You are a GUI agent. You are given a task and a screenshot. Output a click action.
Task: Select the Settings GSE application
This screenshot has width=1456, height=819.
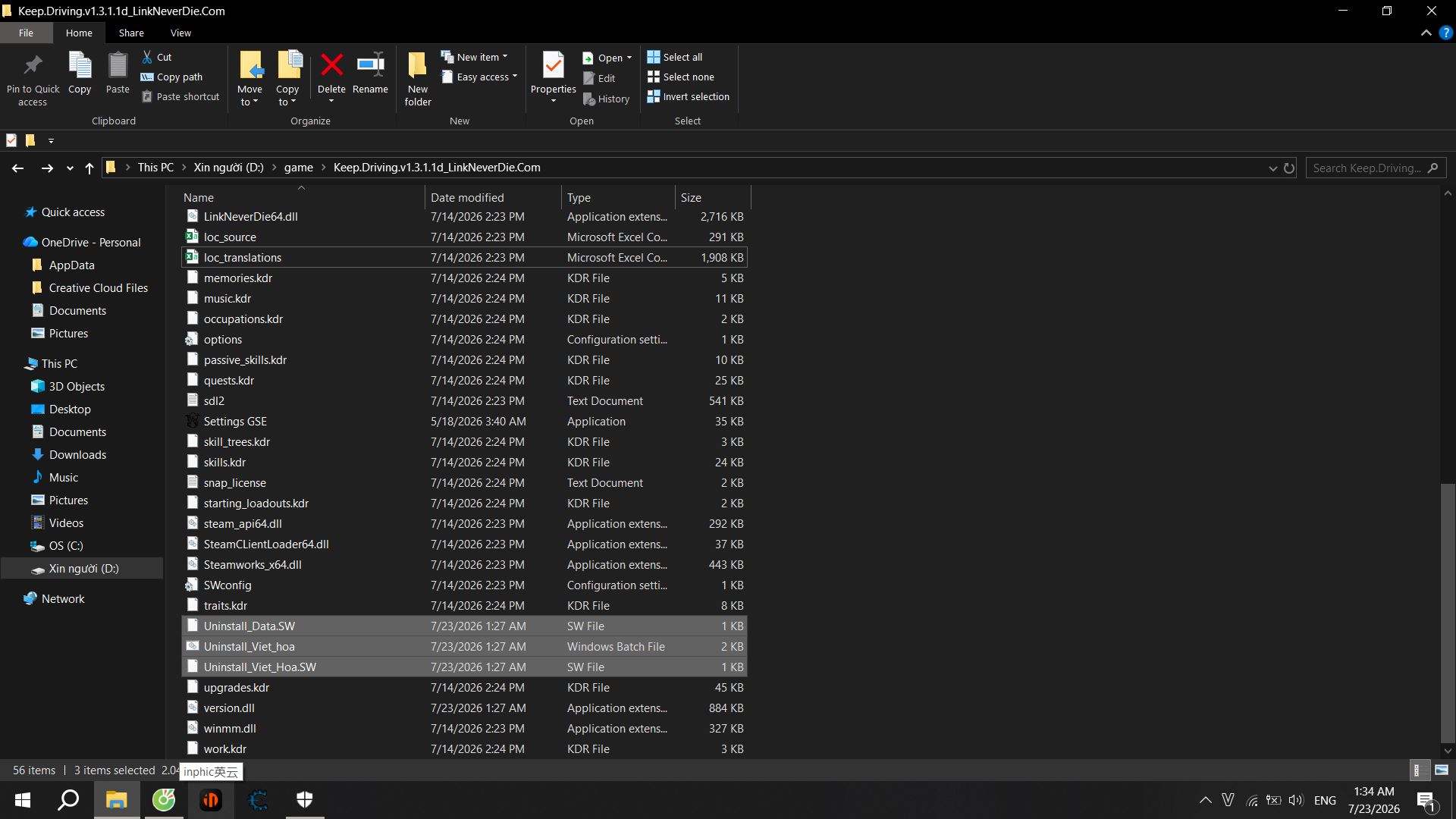pos(464,421)
